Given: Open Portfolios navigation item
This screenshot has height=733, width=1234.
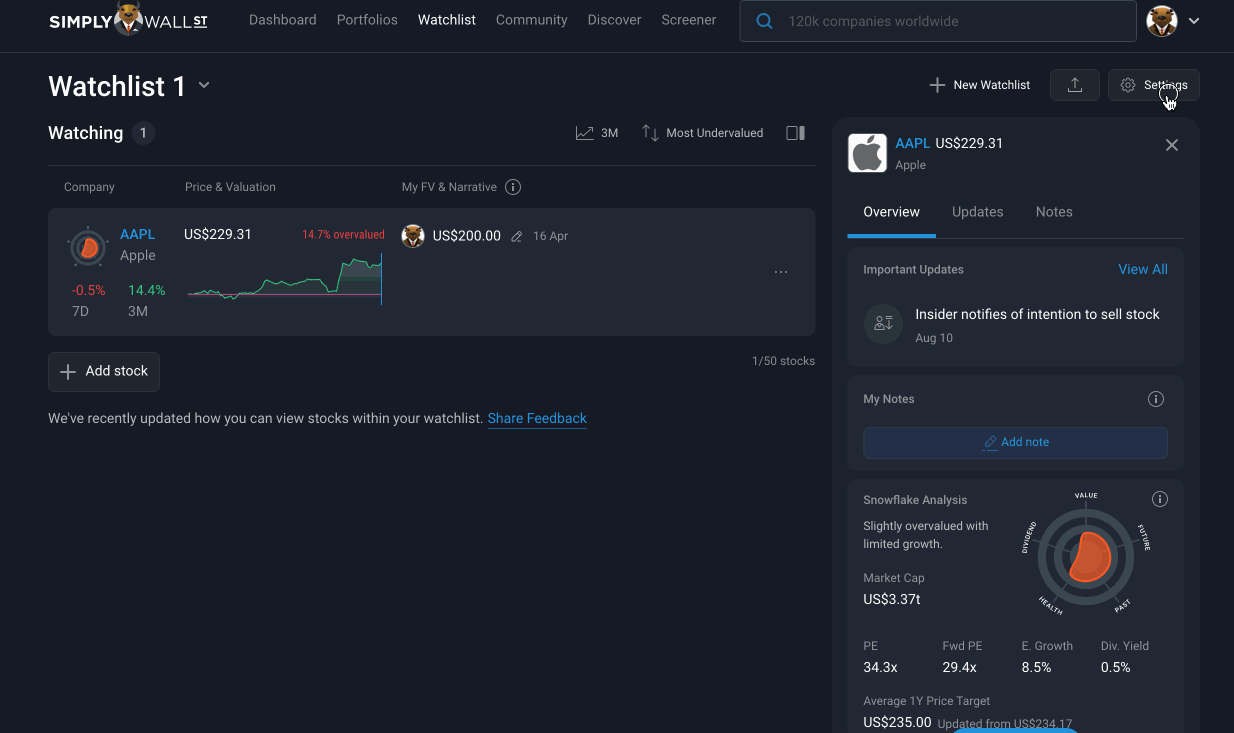Looking at the screenshot, I should coord(367,20).
